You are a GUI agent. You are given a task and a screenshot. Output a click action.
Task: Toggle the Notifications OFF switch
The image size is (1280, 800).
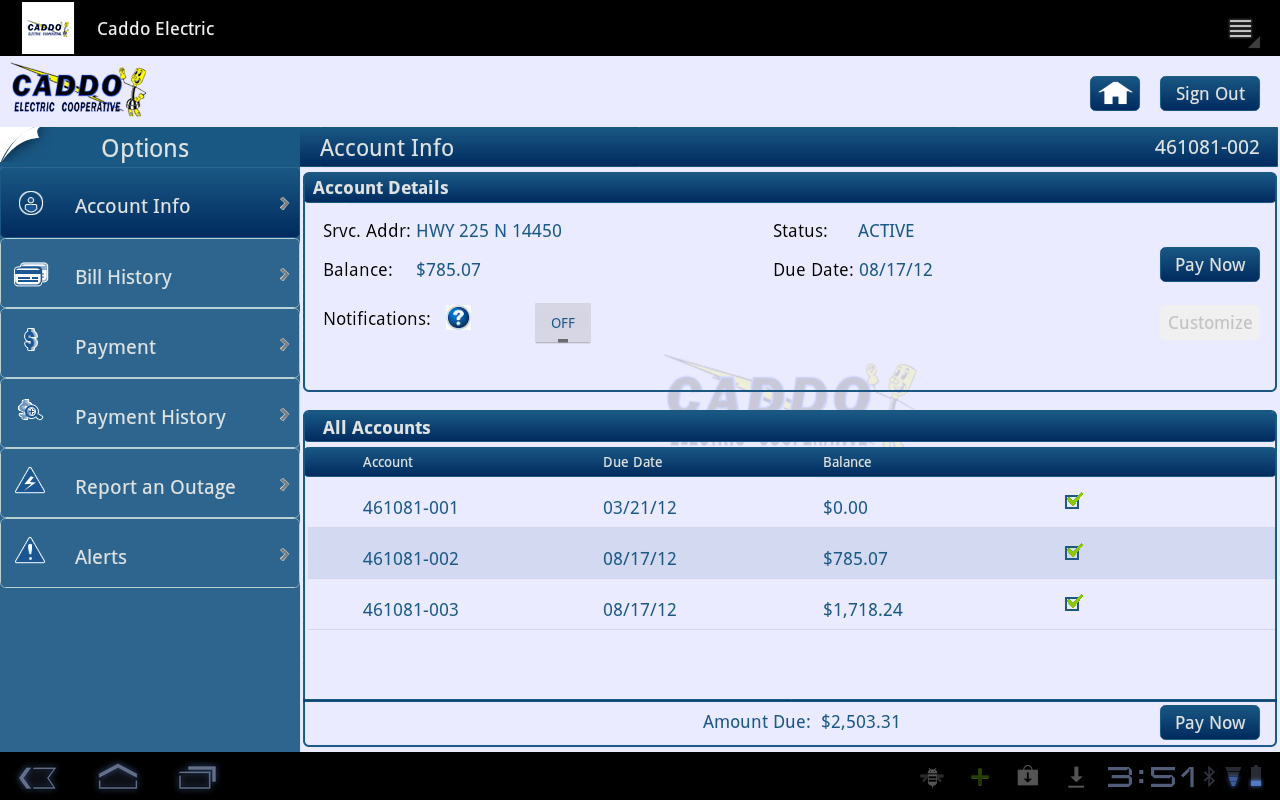pyautogui.click(x=563, y=323)
